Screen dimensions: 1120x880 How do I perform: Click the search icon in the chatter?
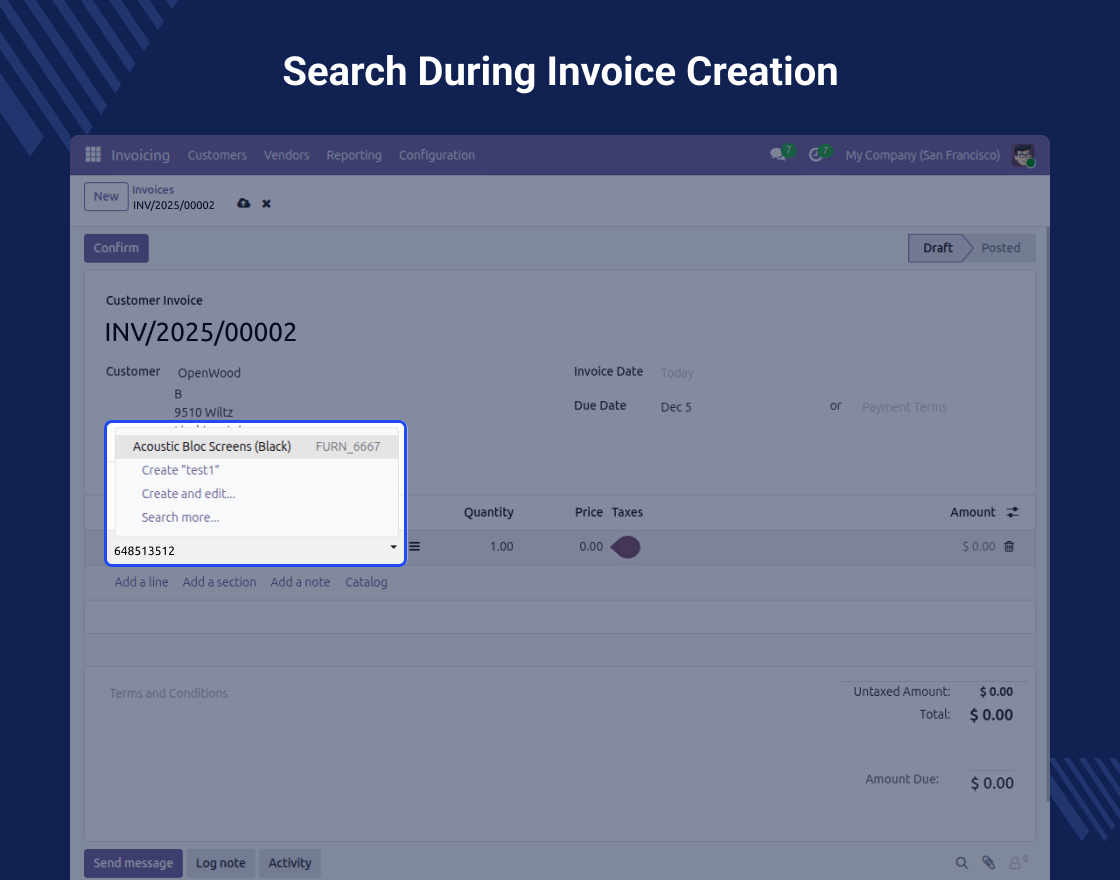click(962, 863)
